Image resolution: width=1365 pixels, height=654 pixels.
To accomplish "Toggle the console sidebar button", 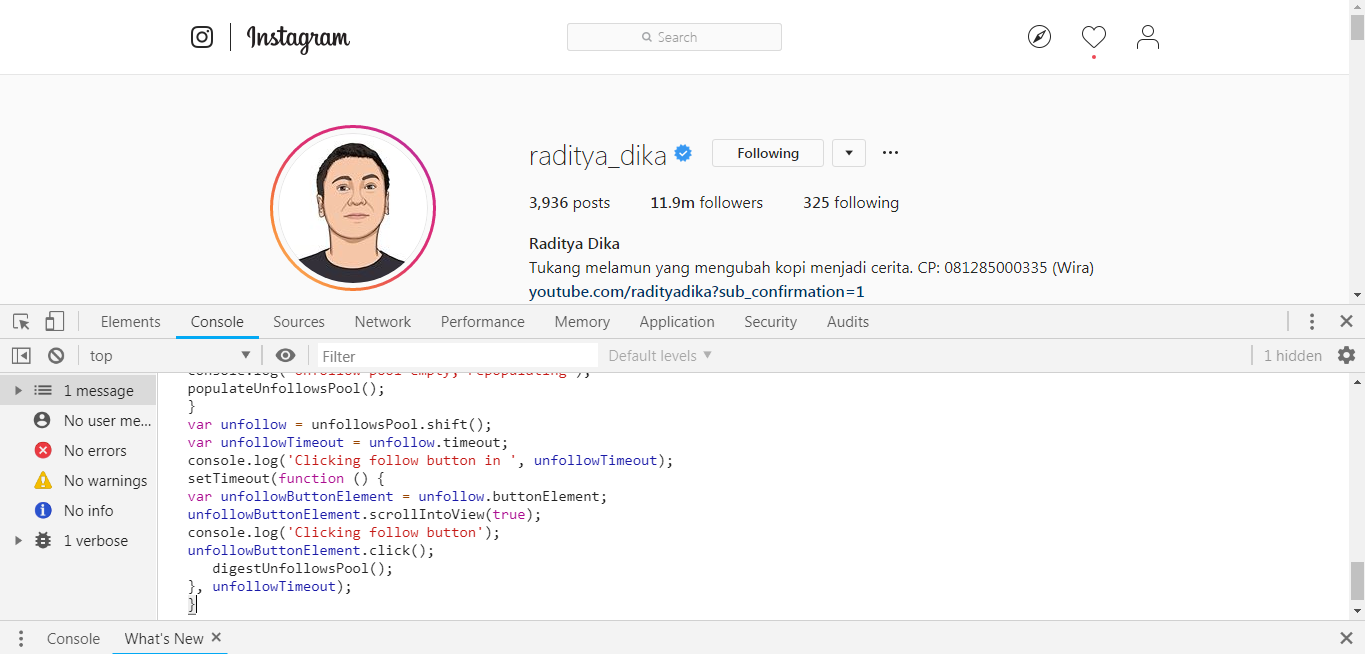I will (x=21, y=355).
